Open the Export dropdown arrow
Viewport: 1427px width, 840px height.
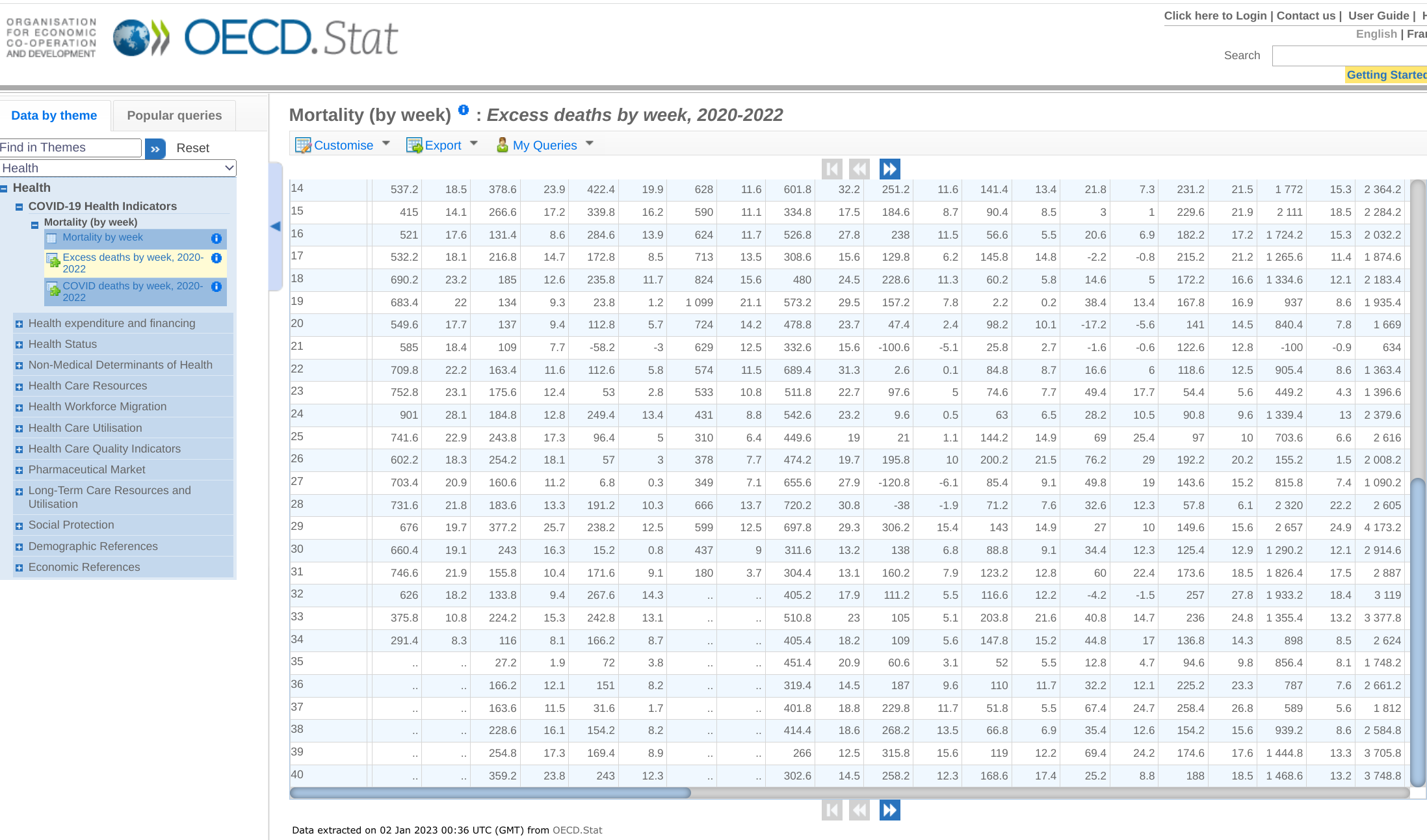[473, 144]
